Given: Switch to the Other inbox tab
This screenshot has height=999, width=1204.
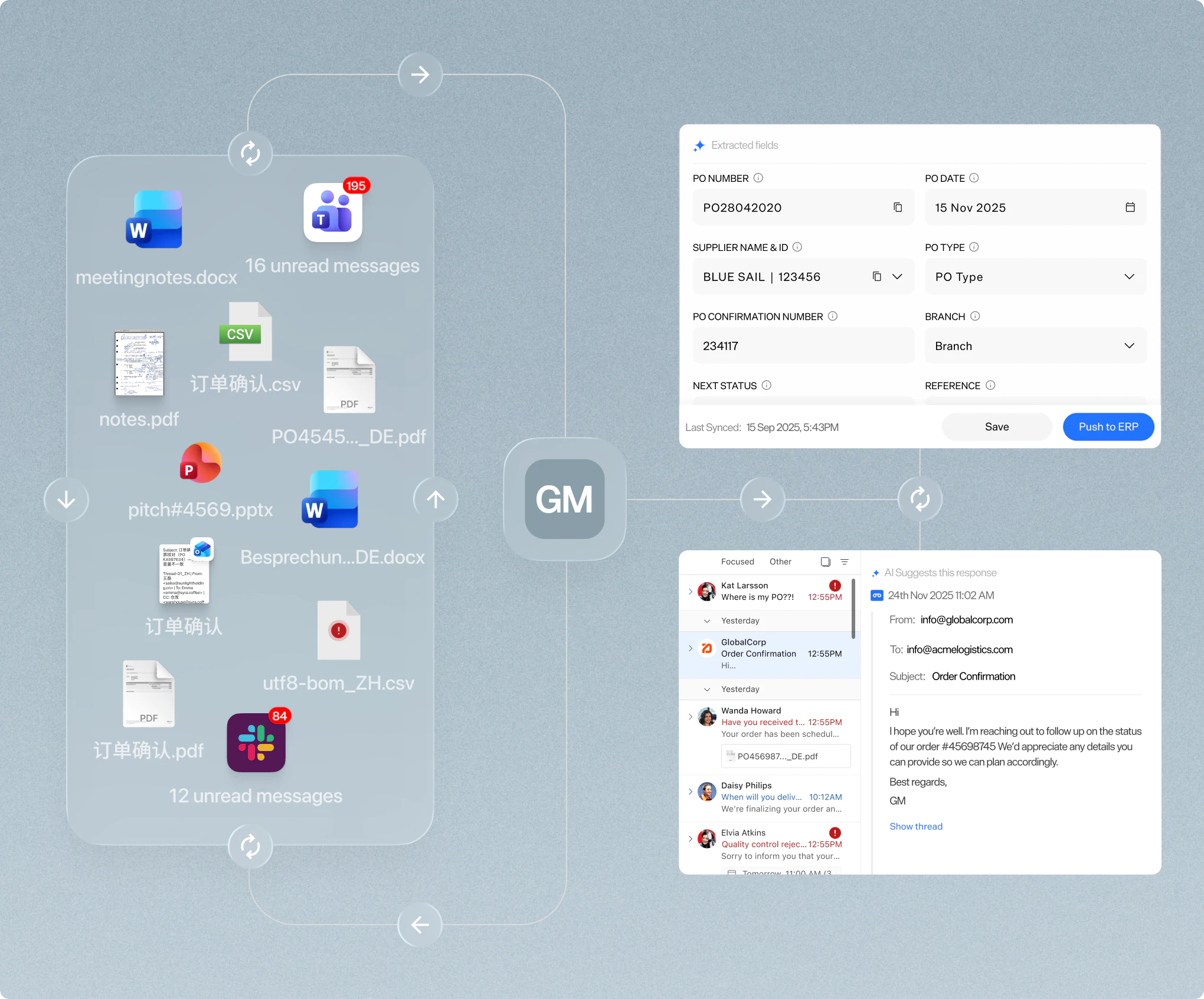Looking at the screenshot, I should click(780, 561).
